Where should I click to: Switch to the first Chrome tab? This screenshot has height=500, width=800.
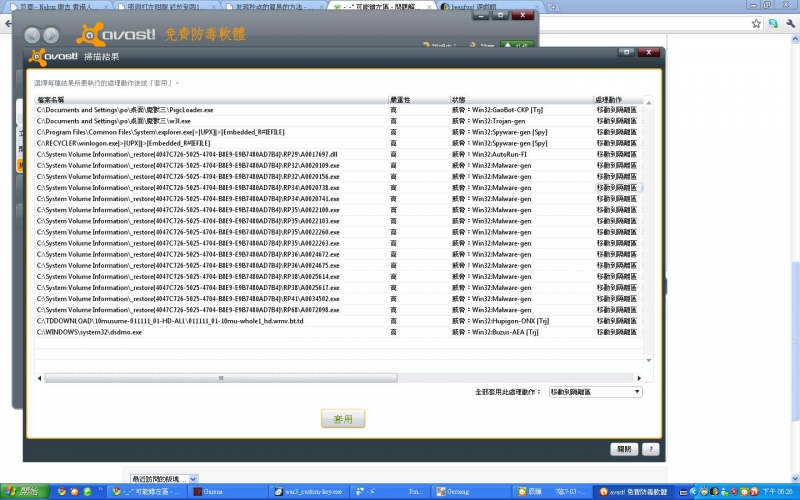tap(58, 7)
